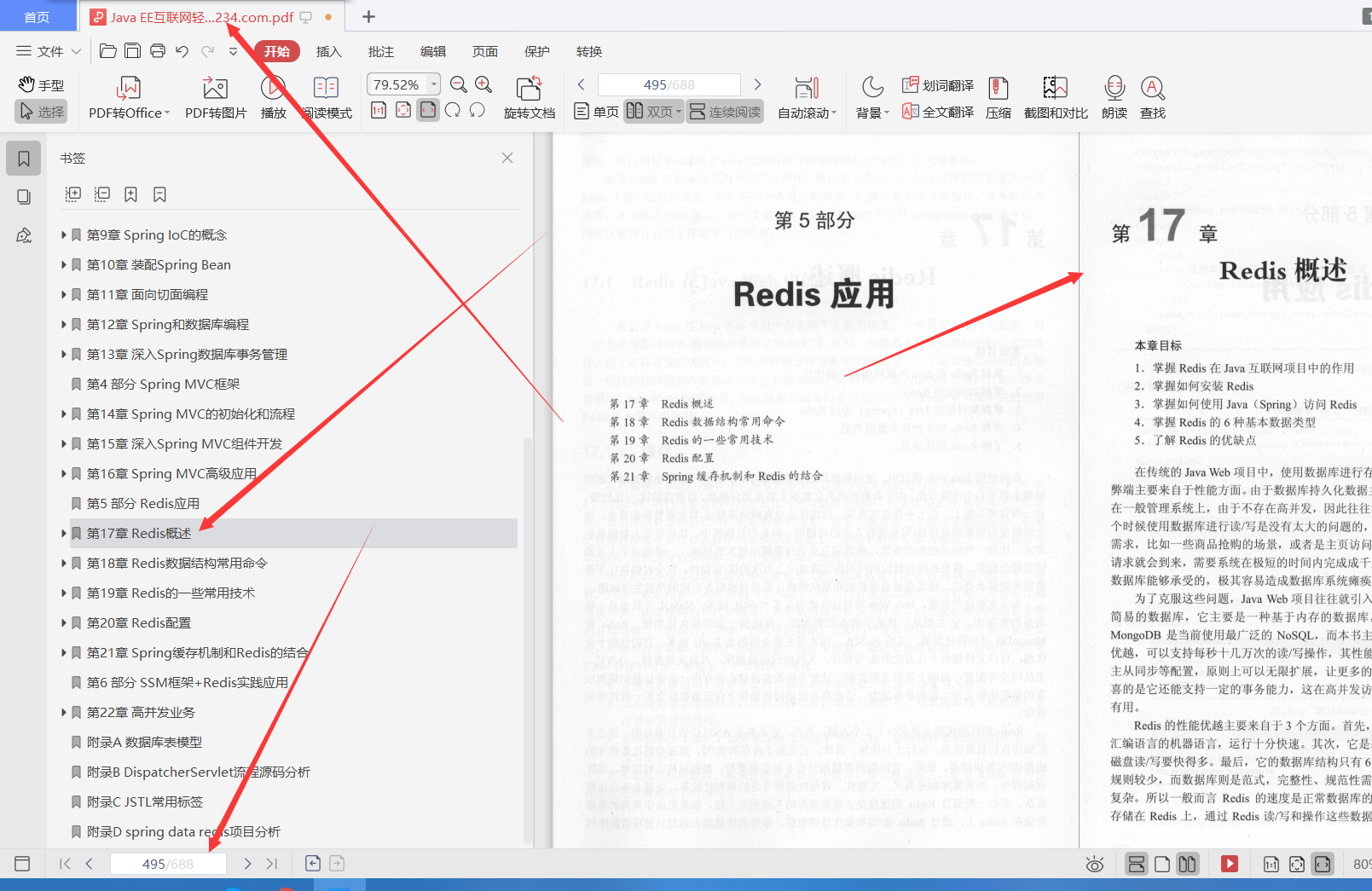Open bookmark 第18章 Redis数据结构常用命令
This screenshot has width=1372, height=891.
(177, 564)
